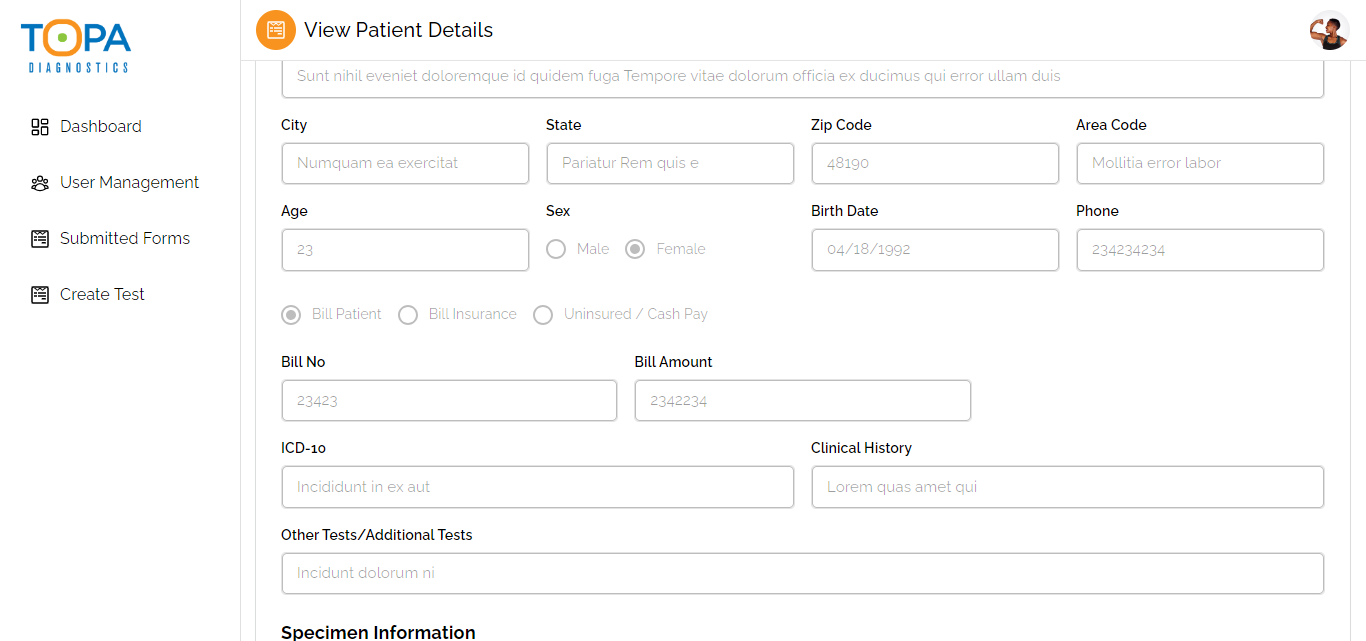Click the Create Test form icon
The image size is (1366, 641).
(x=40, y=295)
